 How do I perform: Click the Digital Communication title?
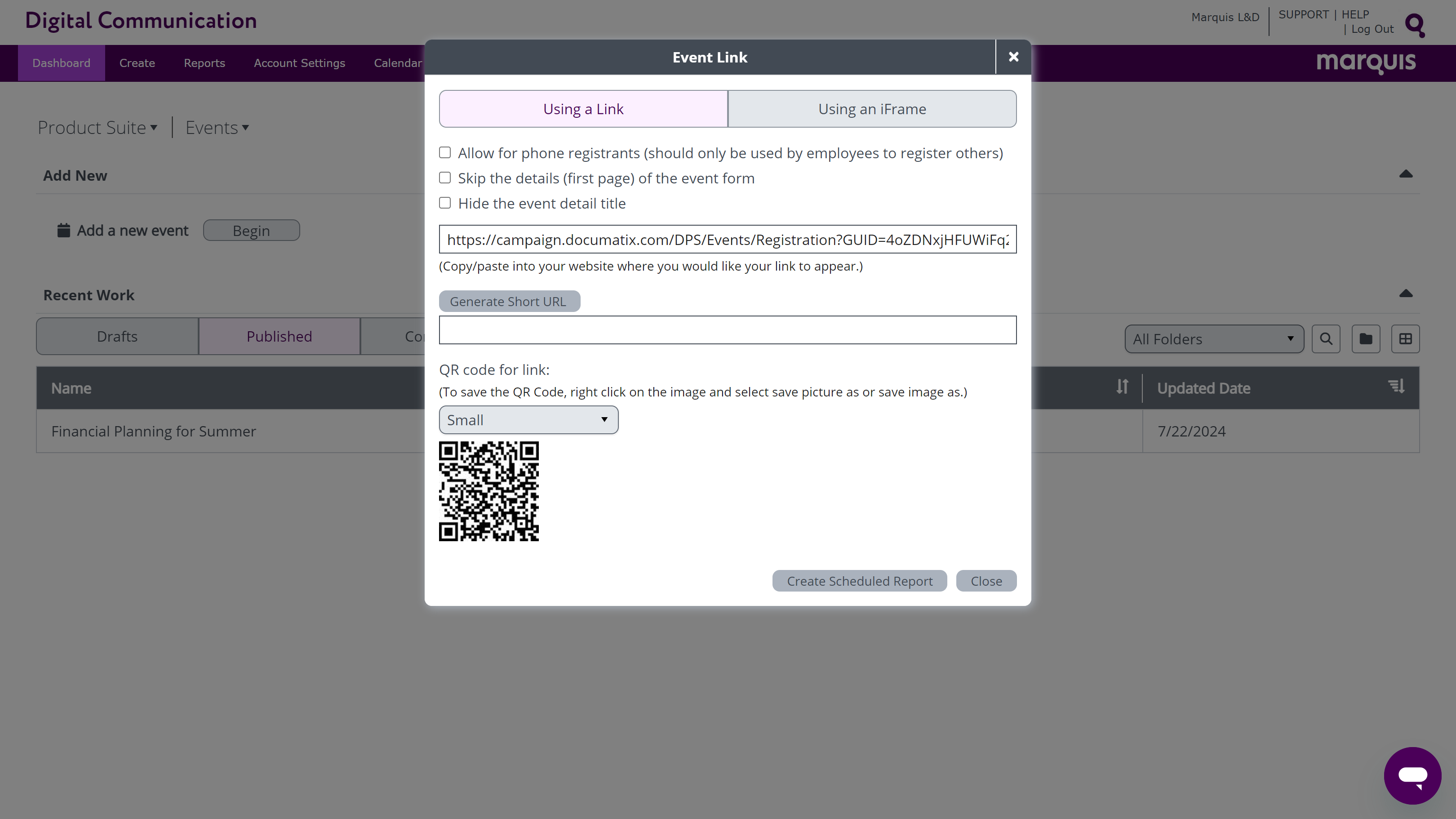coord(141,21)
